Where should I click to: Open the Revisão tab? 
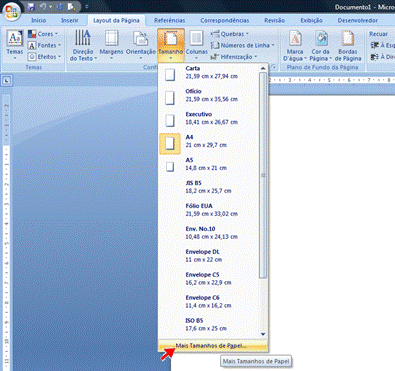pos(275,20)
